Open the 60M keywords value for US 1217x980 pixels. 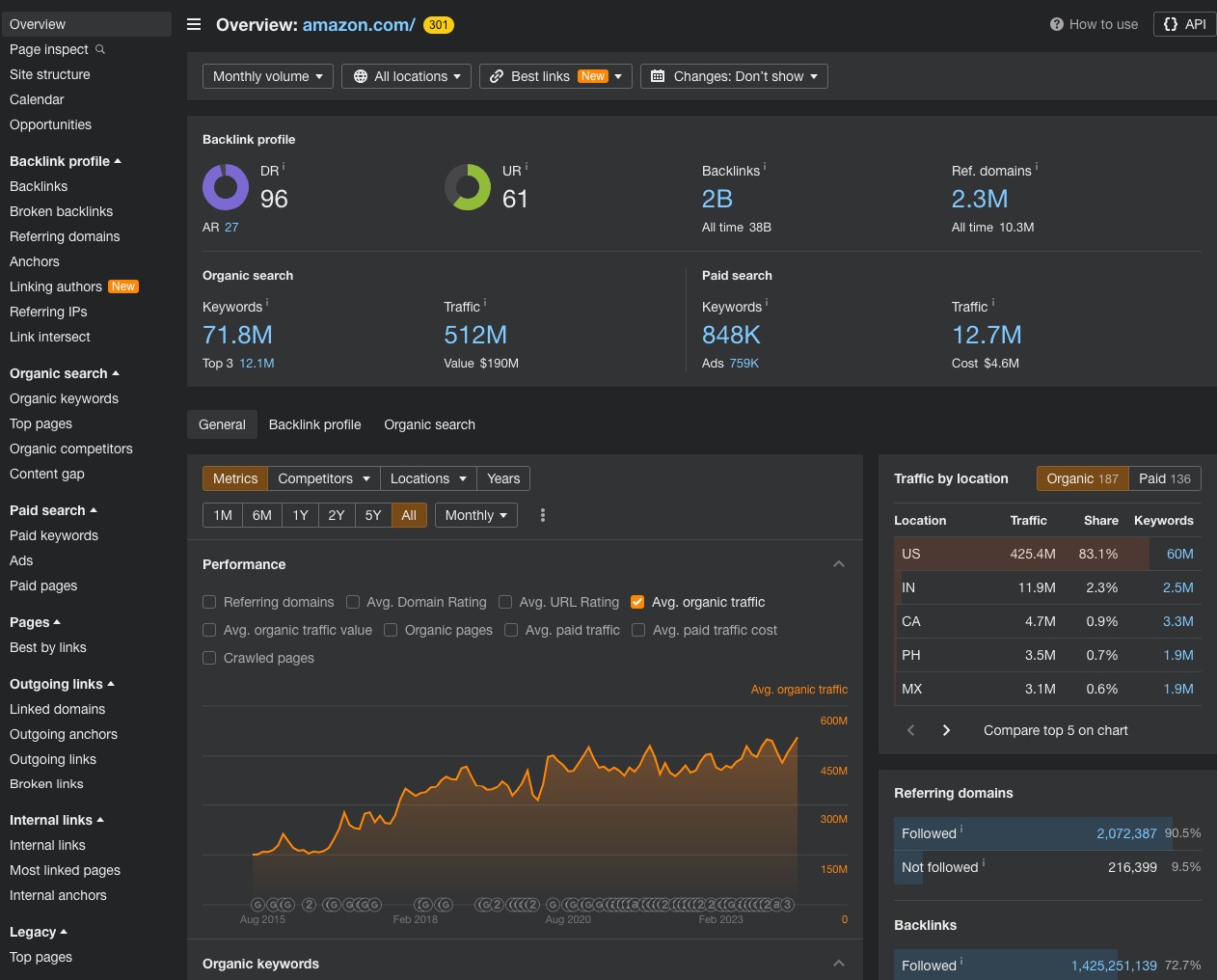(1180, 554)
